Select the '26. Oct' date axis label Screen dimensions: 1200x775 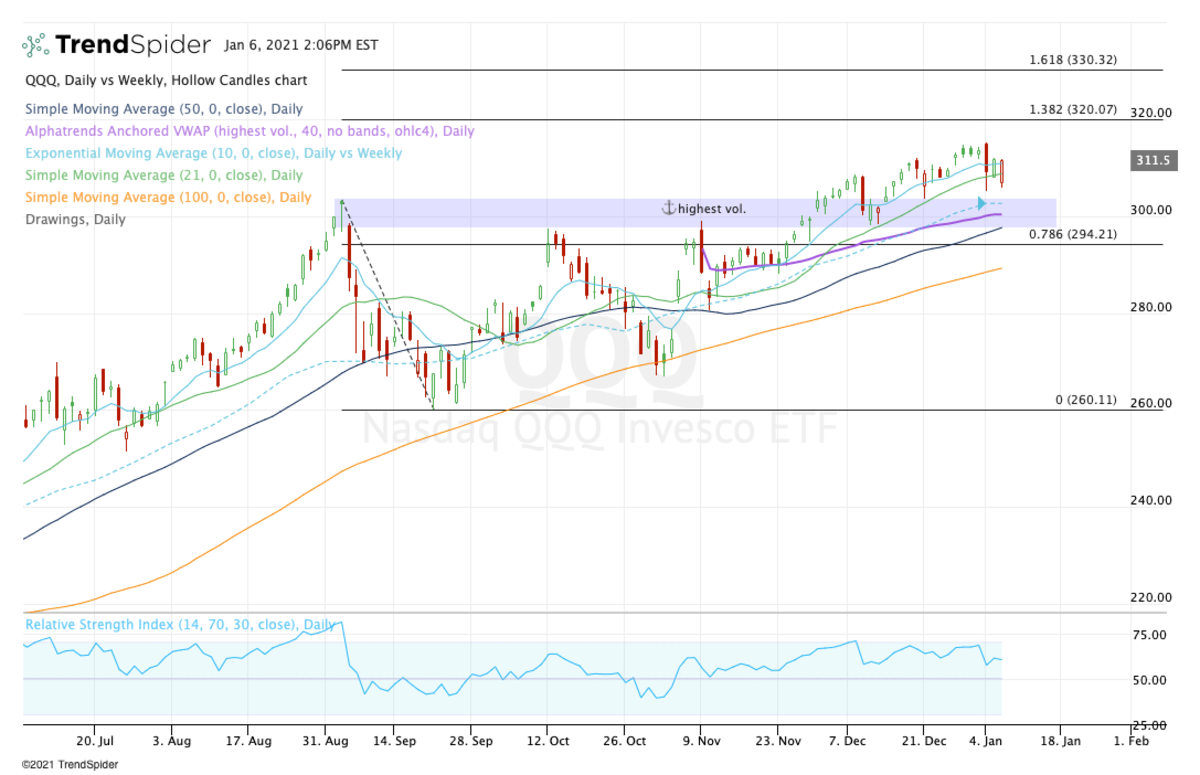(x=623, y=741)
